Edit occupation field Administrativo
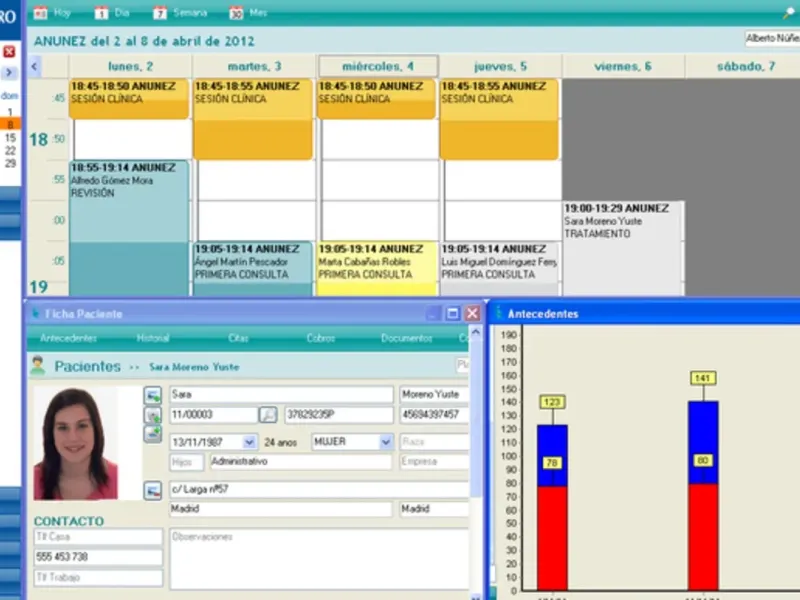 [301, 462]
